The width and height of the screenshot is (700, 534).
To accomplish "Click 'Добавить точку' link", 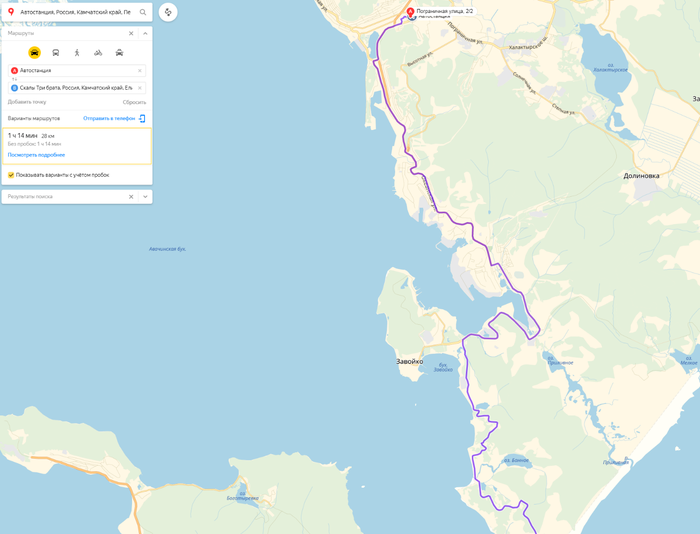I will 27,102.
